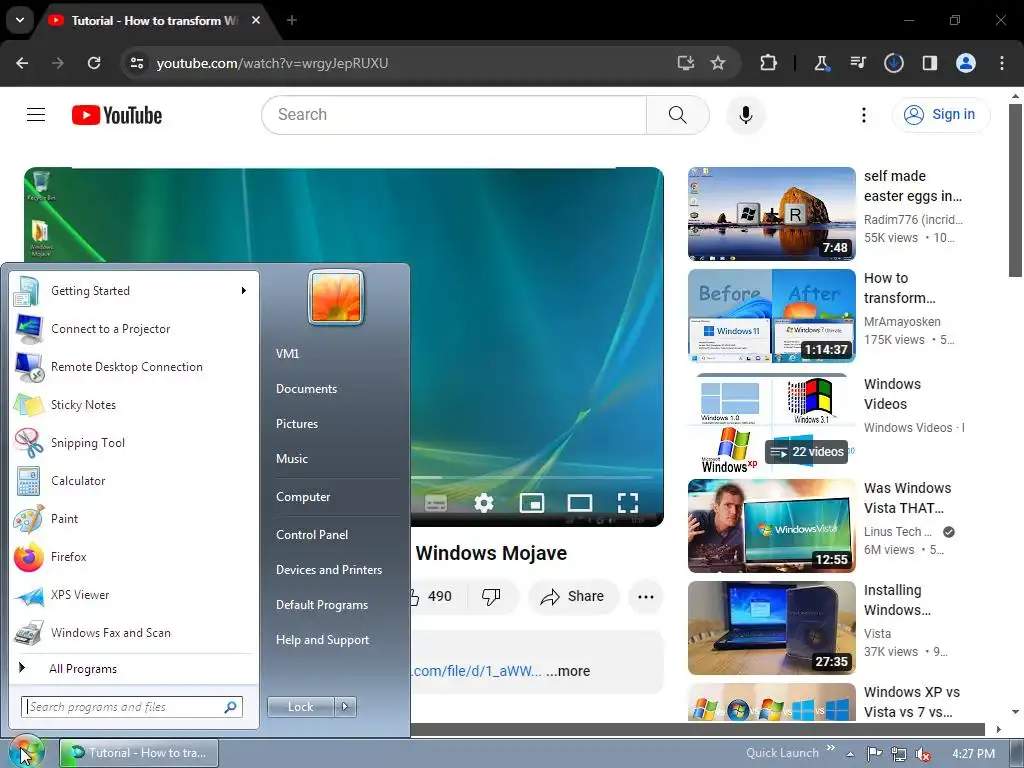Image resolution: width=1024 pixels, height=768 pixels.
Task: Click the muted volume tray icon
Action: [x=923, y=754]
